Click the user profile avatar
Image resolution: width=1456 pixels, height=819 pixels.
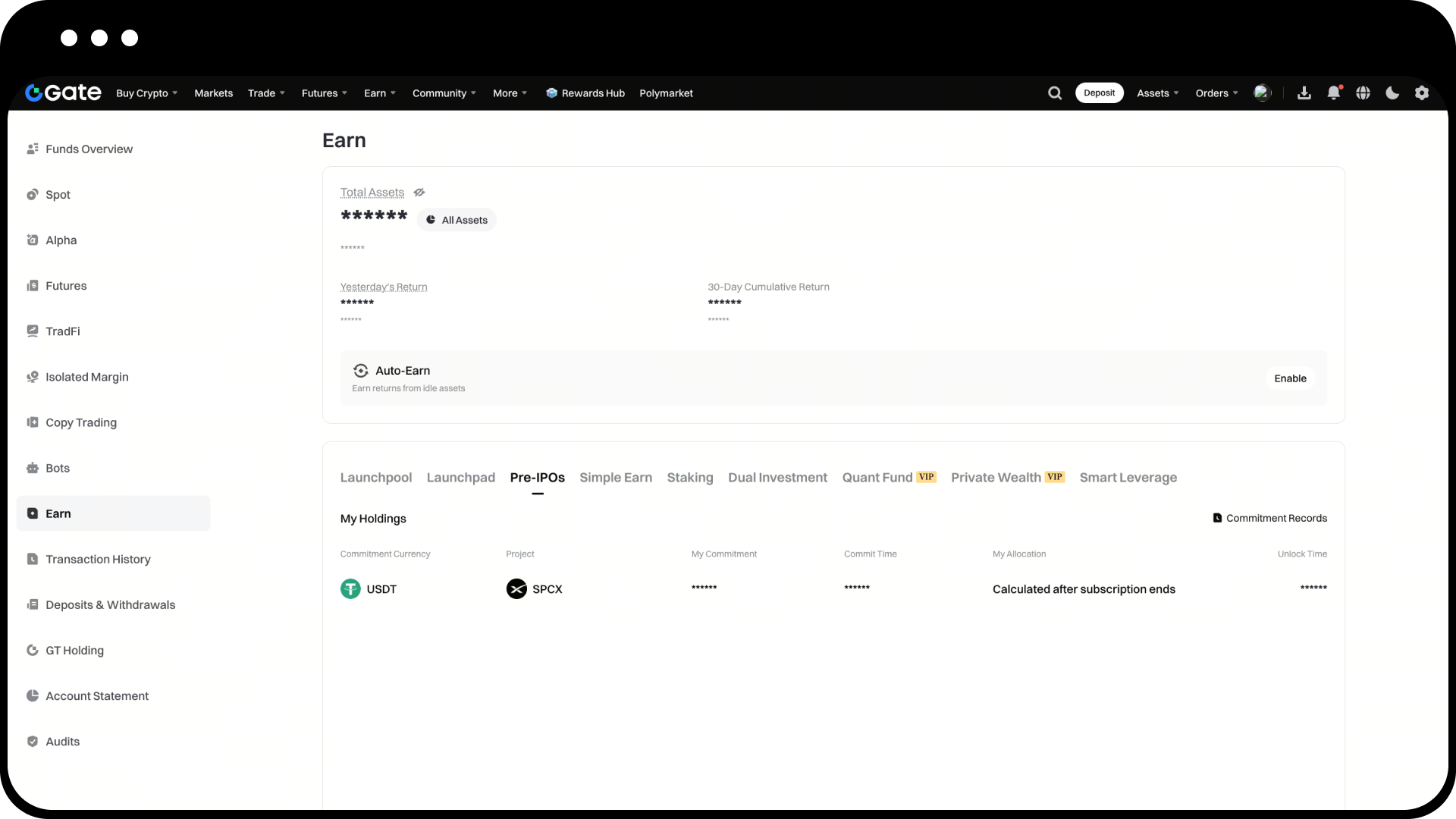pos(1262,93)
